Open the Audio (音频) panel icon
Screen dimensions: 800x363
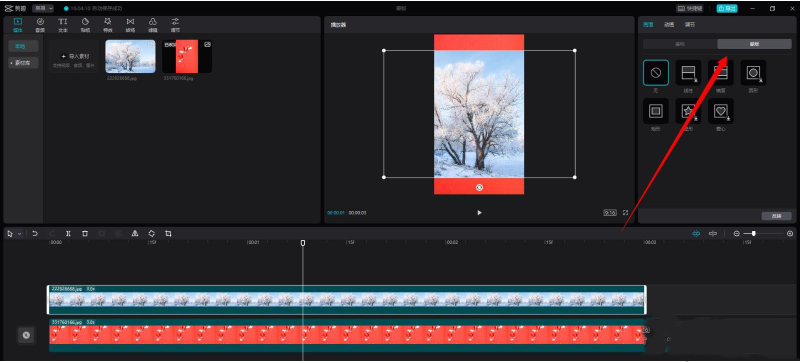coord(40,25)
